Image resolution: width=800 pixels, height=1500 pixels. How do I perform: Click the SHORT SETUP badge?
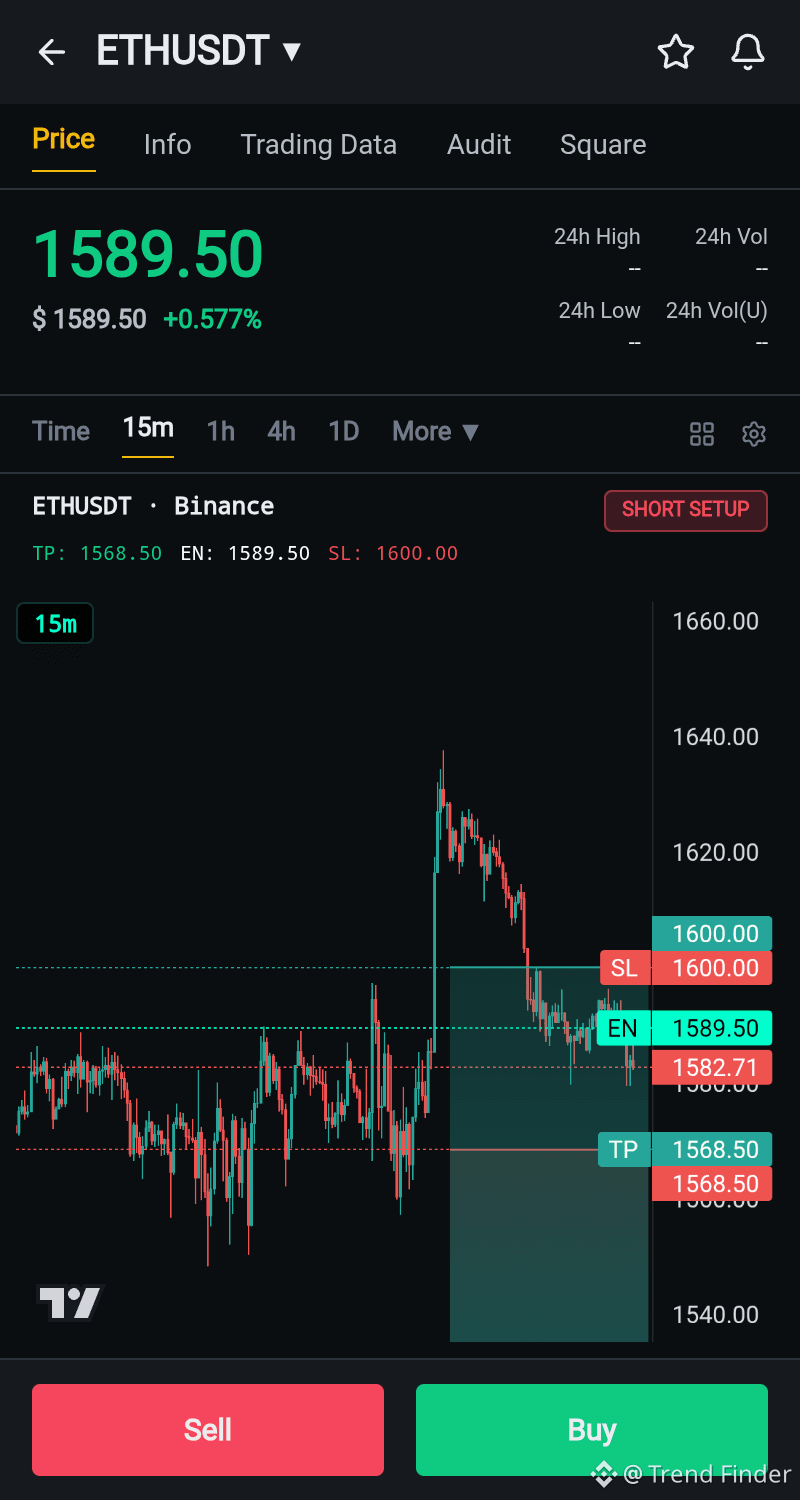(686, 510)
